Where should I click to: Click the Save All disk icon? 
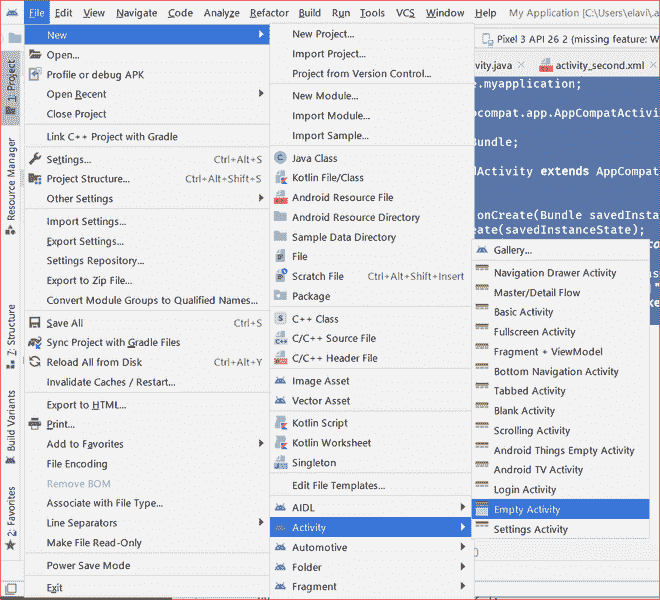(x=36, y=323)
